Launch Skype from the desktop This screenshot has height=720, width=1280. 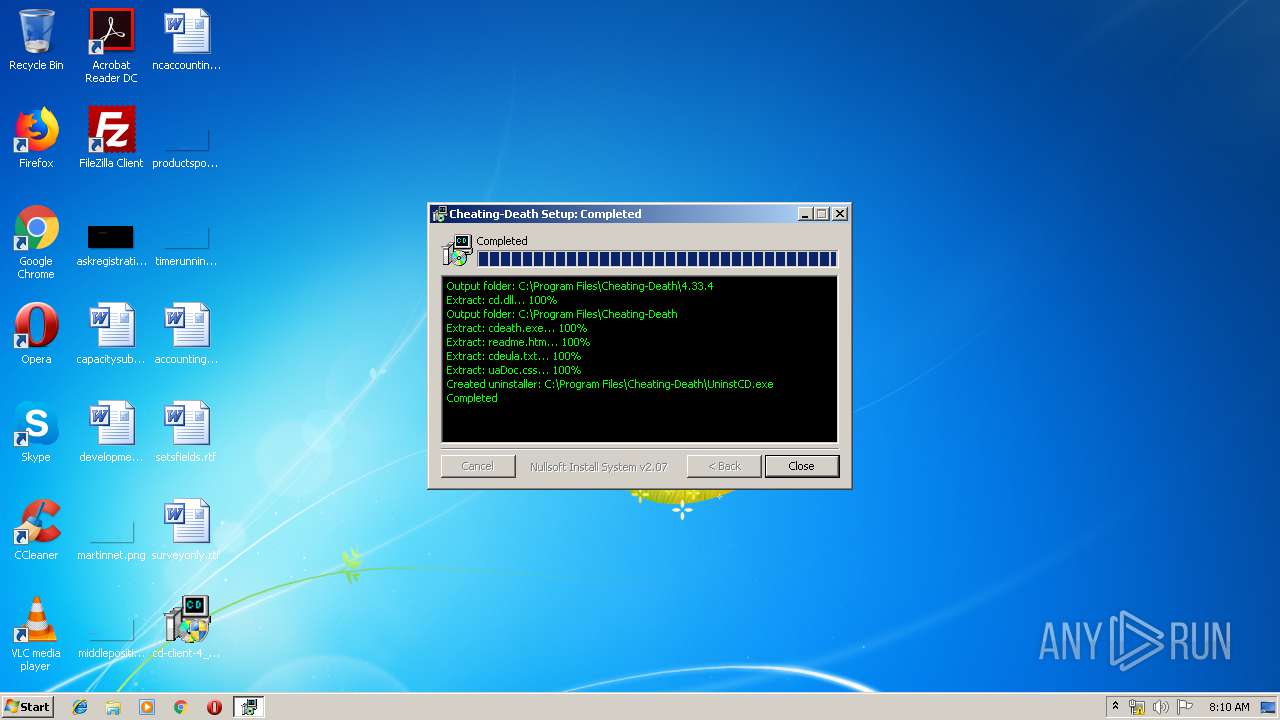click(36, 432)
